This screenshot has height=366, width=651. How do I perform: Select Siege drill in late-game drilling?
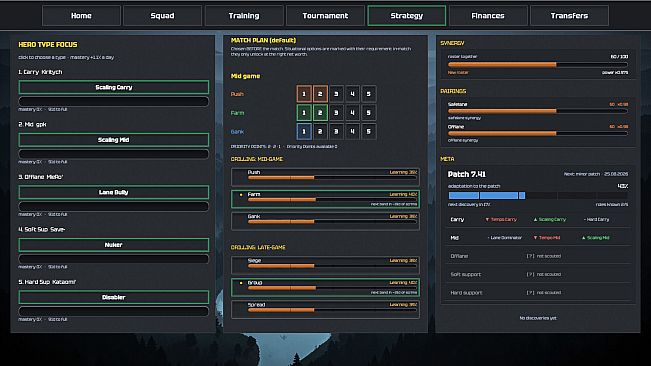(x=325, y=265)
